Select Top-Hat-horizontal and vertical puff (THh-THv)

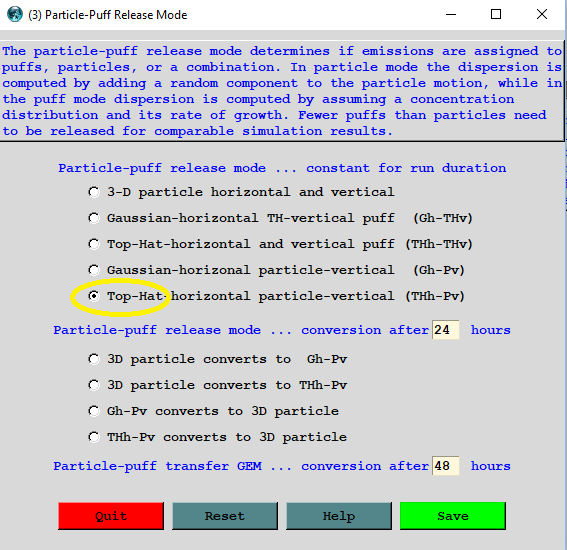click(x=94, y=244)
